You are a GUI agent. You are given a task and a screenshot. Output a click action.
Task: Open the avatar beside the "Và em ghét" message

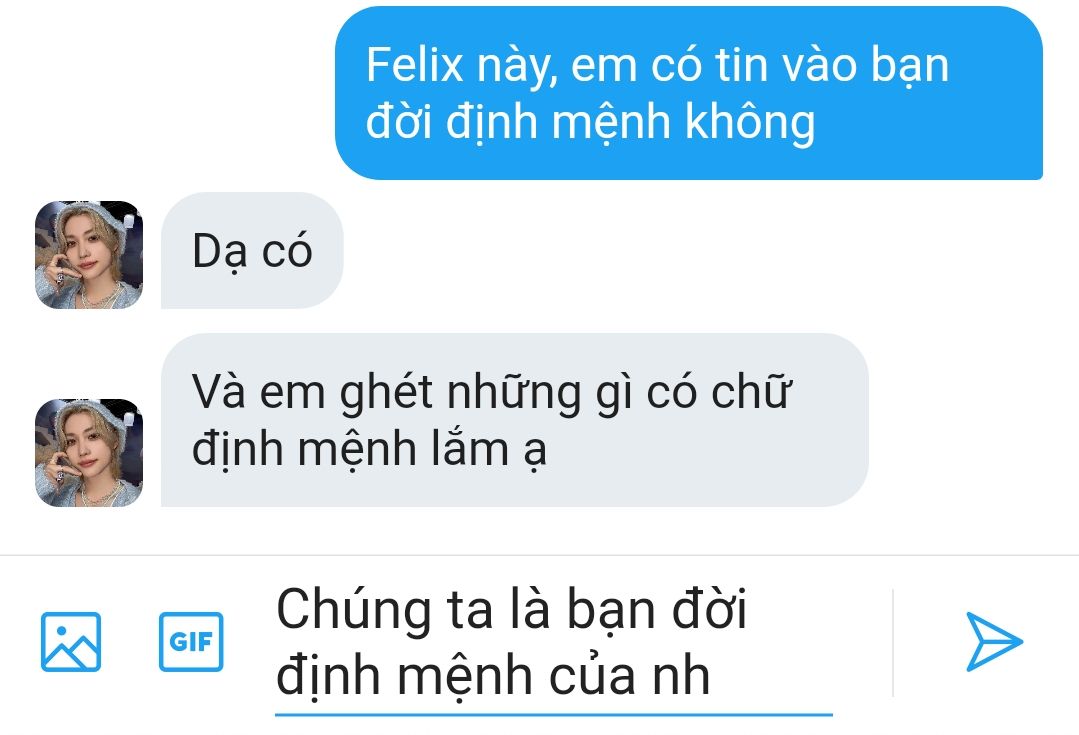pos(89,453)
